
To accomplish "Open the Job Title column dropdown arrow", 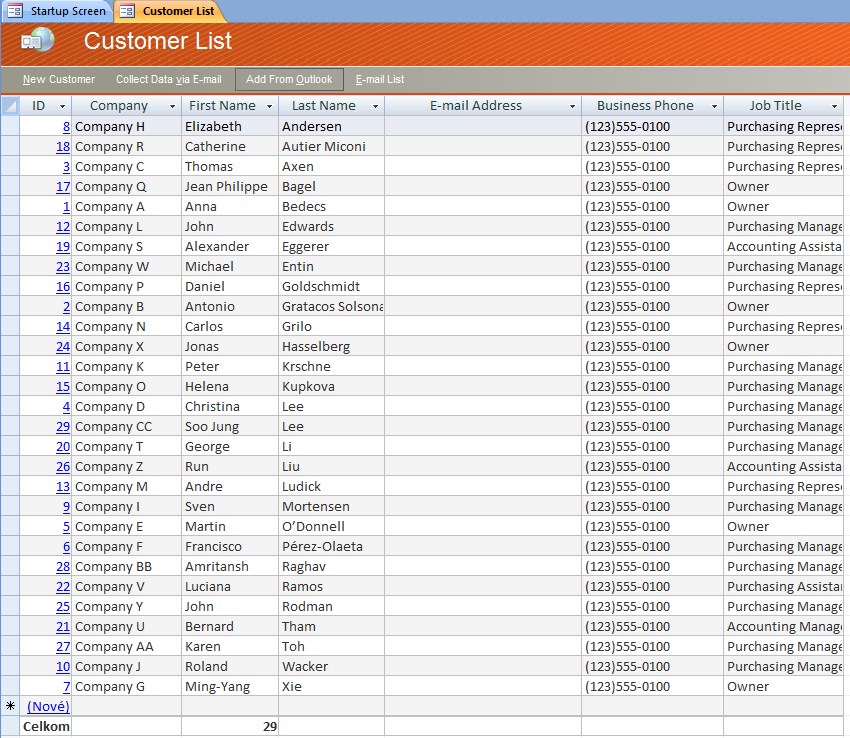I will pyautogui.click(x=834, y=106).
